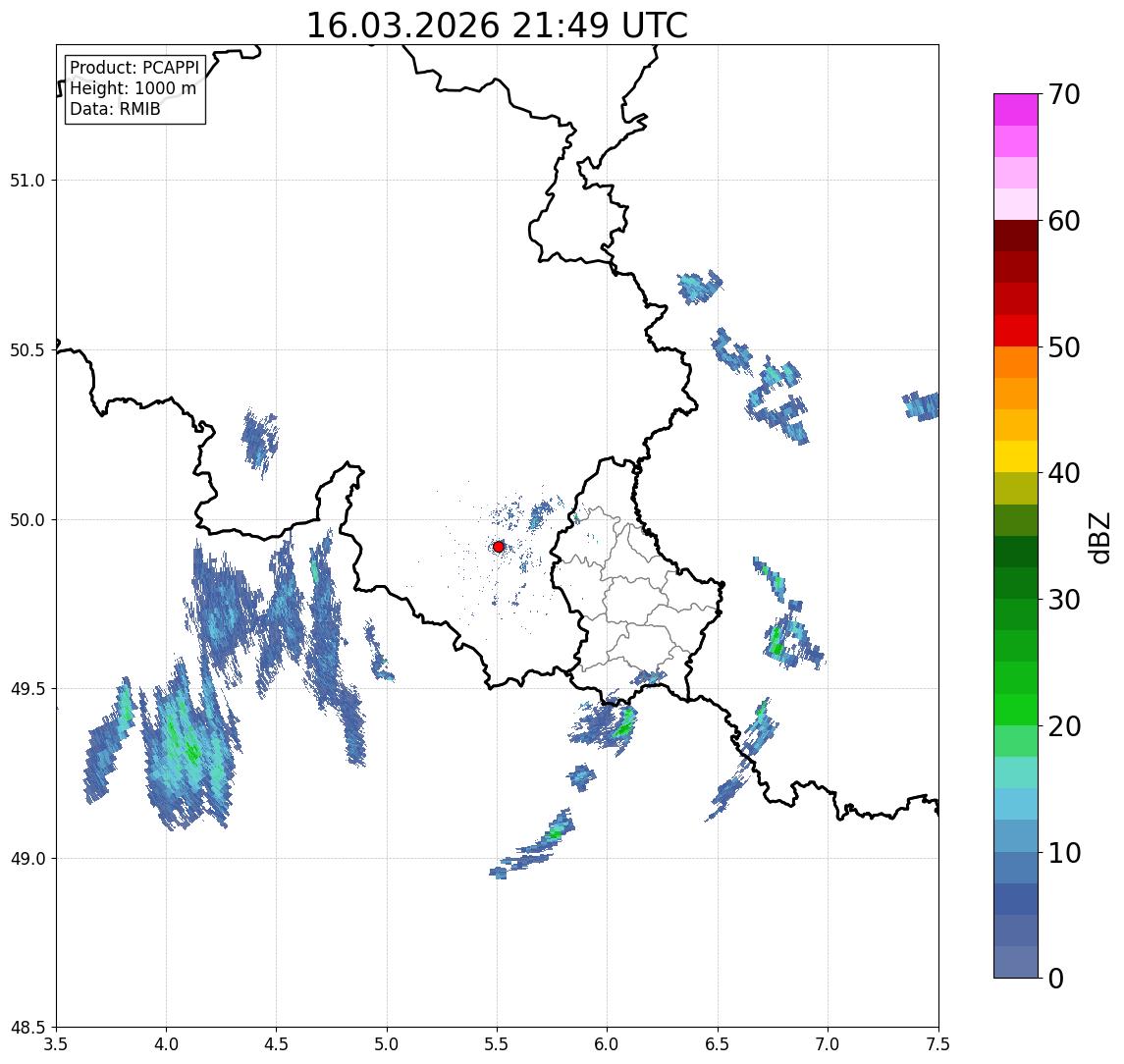Click the longitude tick label '7.5'
The image size is (1124, 1064).
pyautogui.click(x=938, y=1044)
